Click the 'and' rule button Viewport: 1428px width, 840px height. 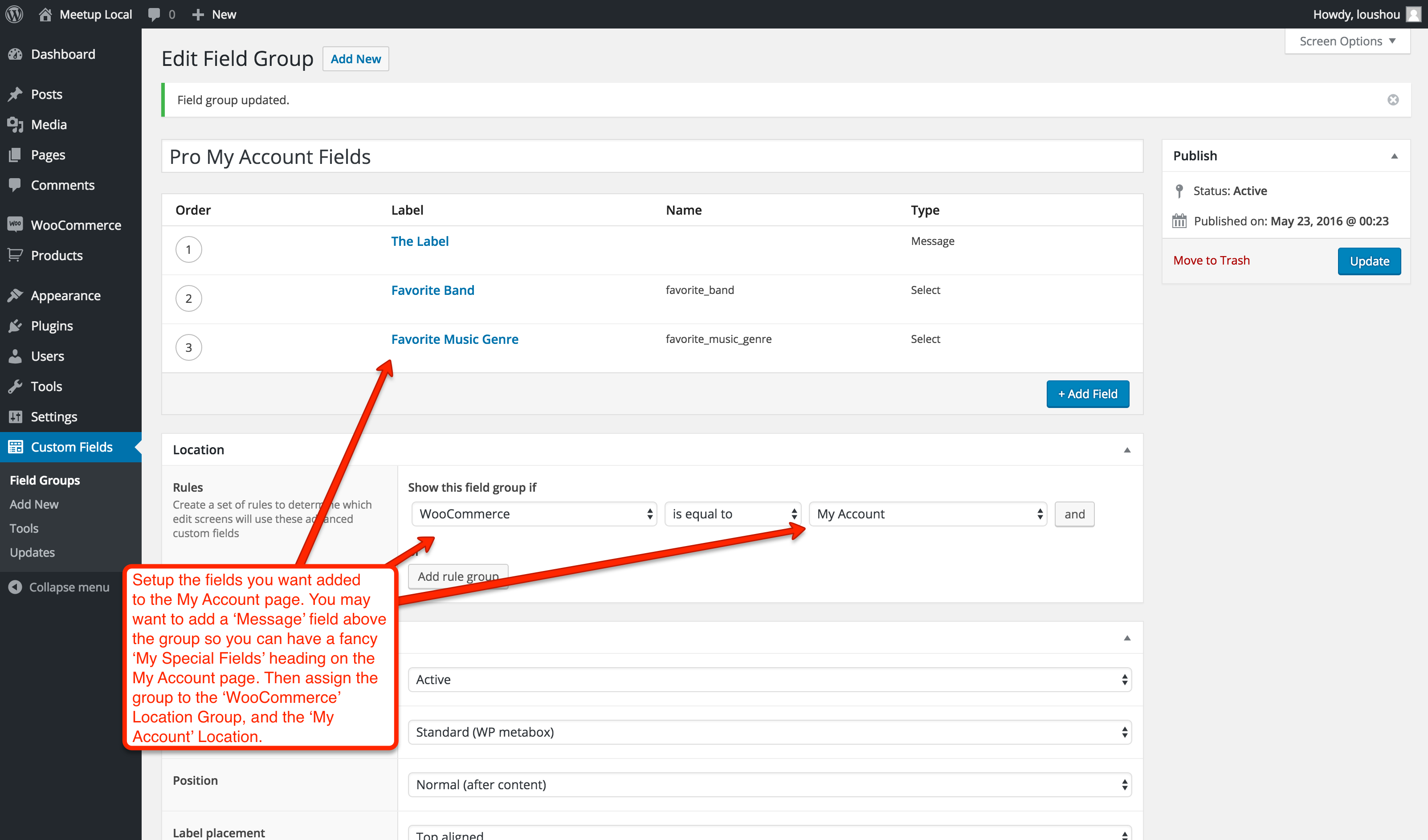pos(1074,514)
